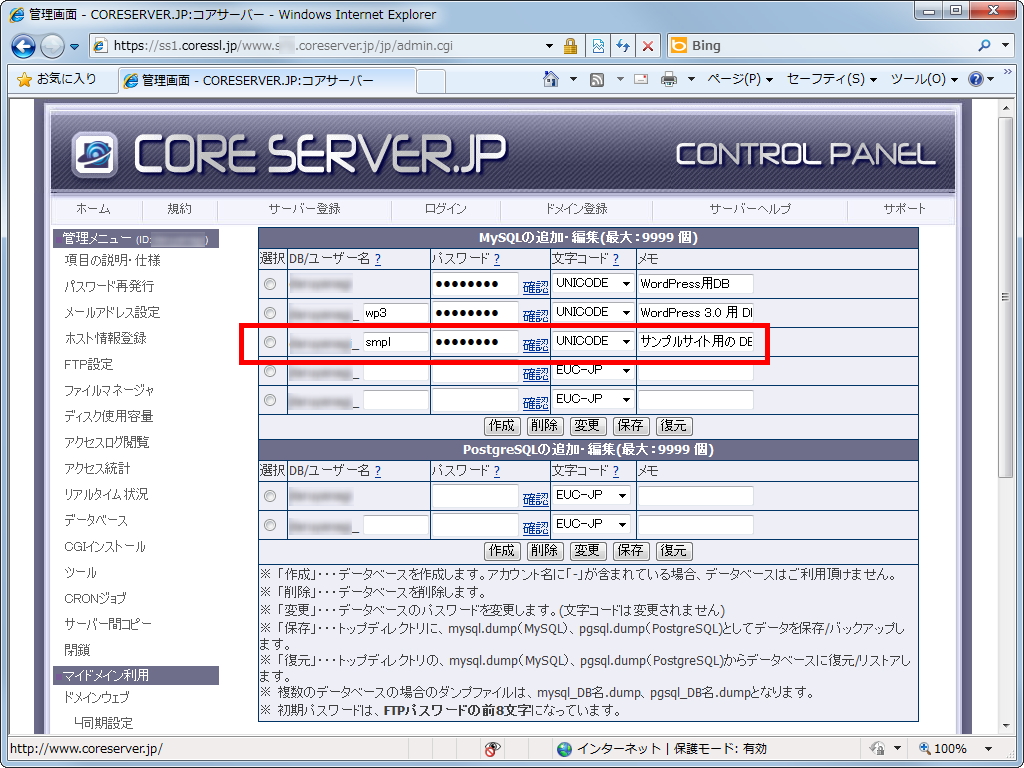1024x768 pixels.
Task: Click help ? link beside MySQL 文字コード
Action: [615, 259]
